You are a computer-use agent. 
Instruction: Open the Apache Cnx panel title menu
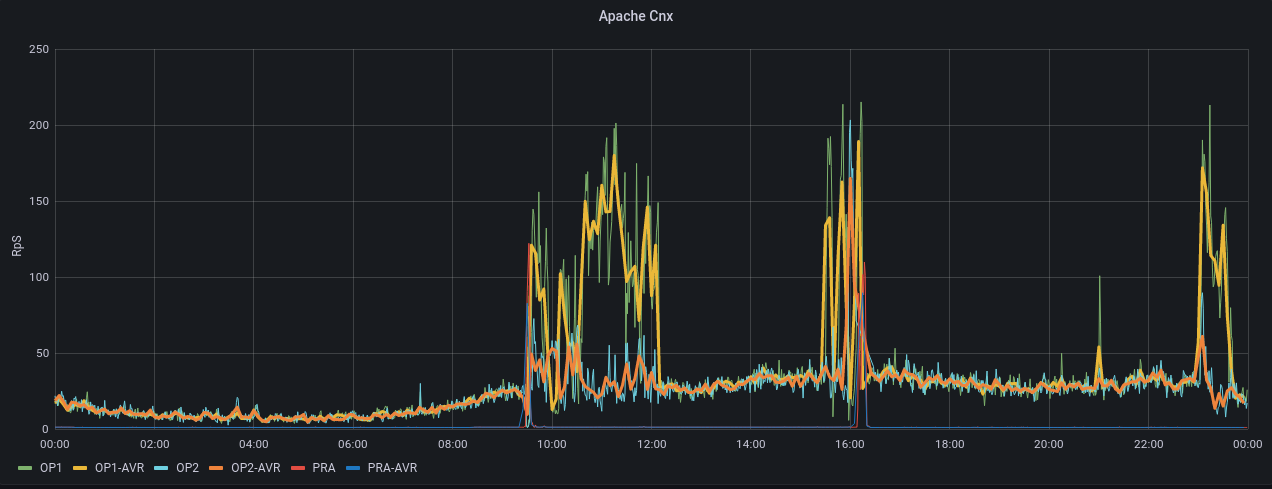tap(635, 16)
